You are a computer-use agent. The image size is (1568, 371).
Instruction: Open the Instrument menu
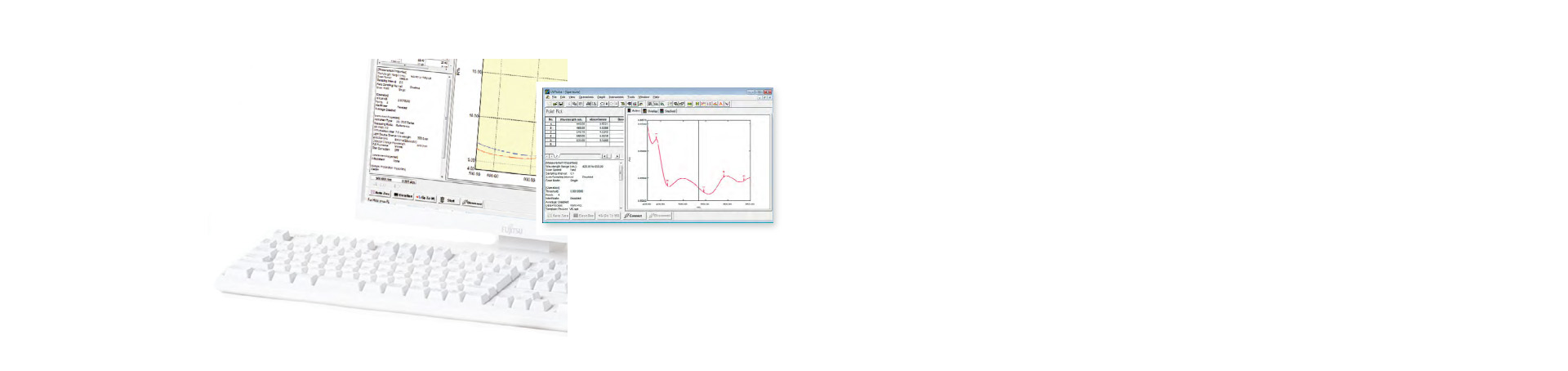coord(616,97)
